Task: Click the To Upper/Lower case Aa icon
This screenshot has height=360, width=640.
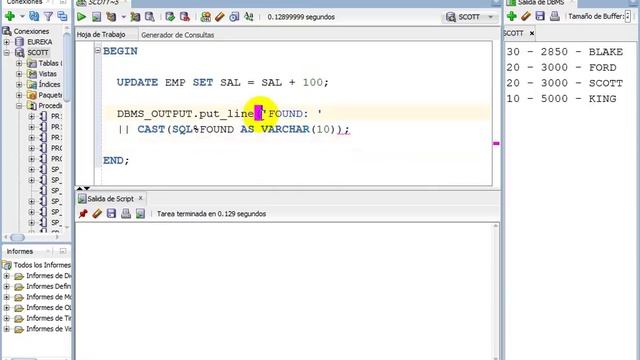Action: tap(249, 17)
